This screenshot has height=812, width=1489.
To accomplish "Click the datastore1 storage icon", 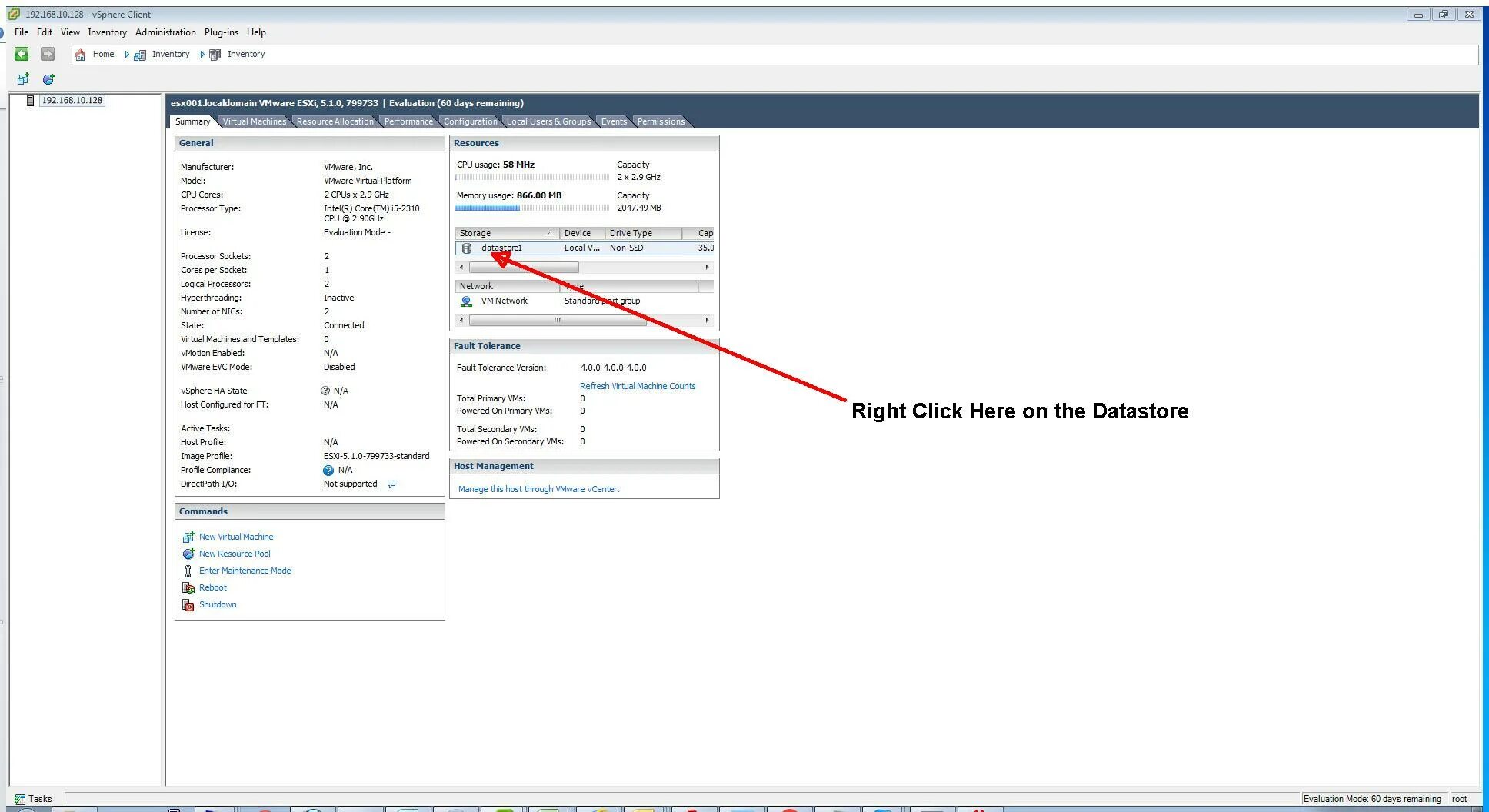I will coord(467,248).
